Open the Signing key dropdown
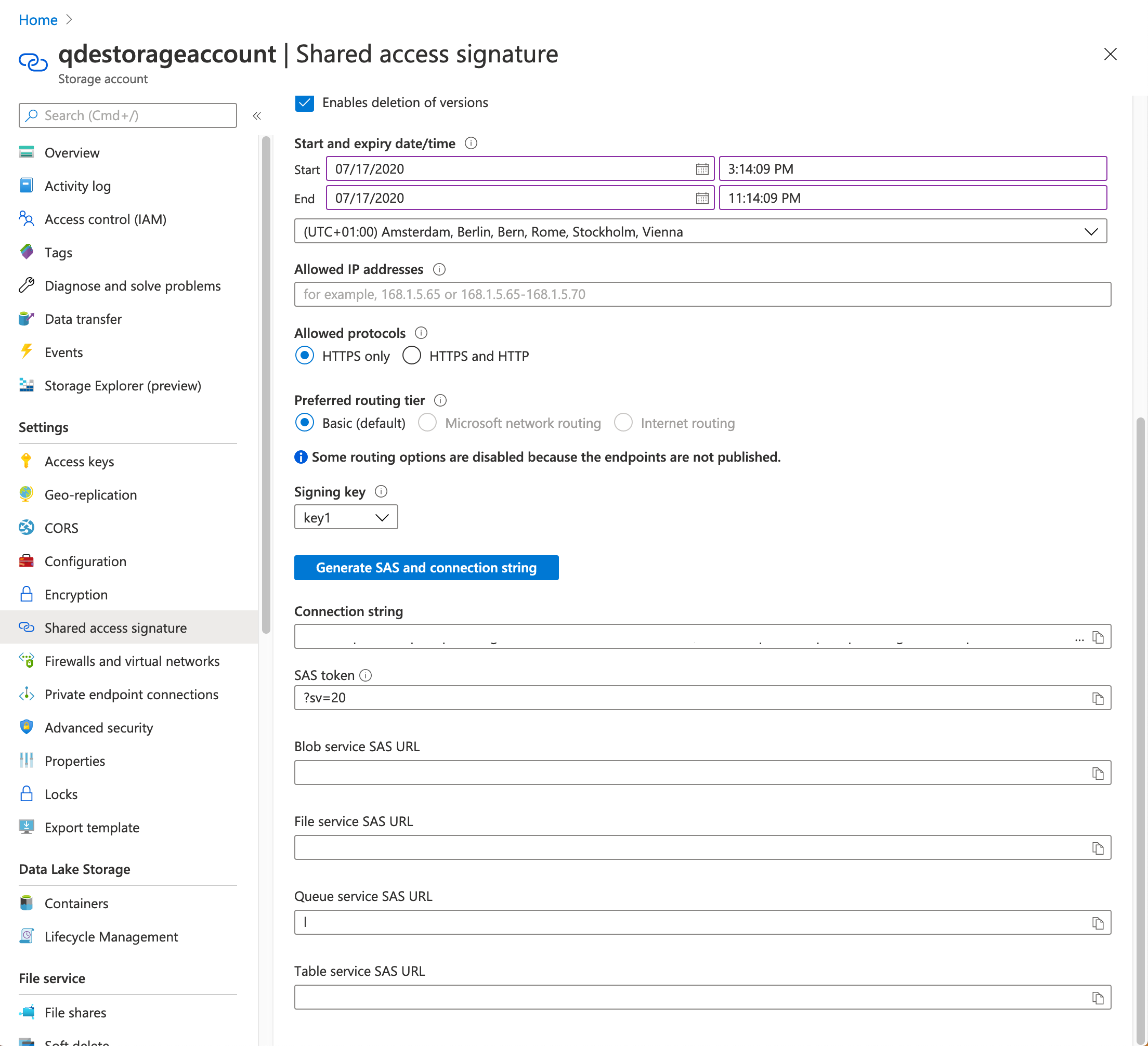 tap(346, 518)
